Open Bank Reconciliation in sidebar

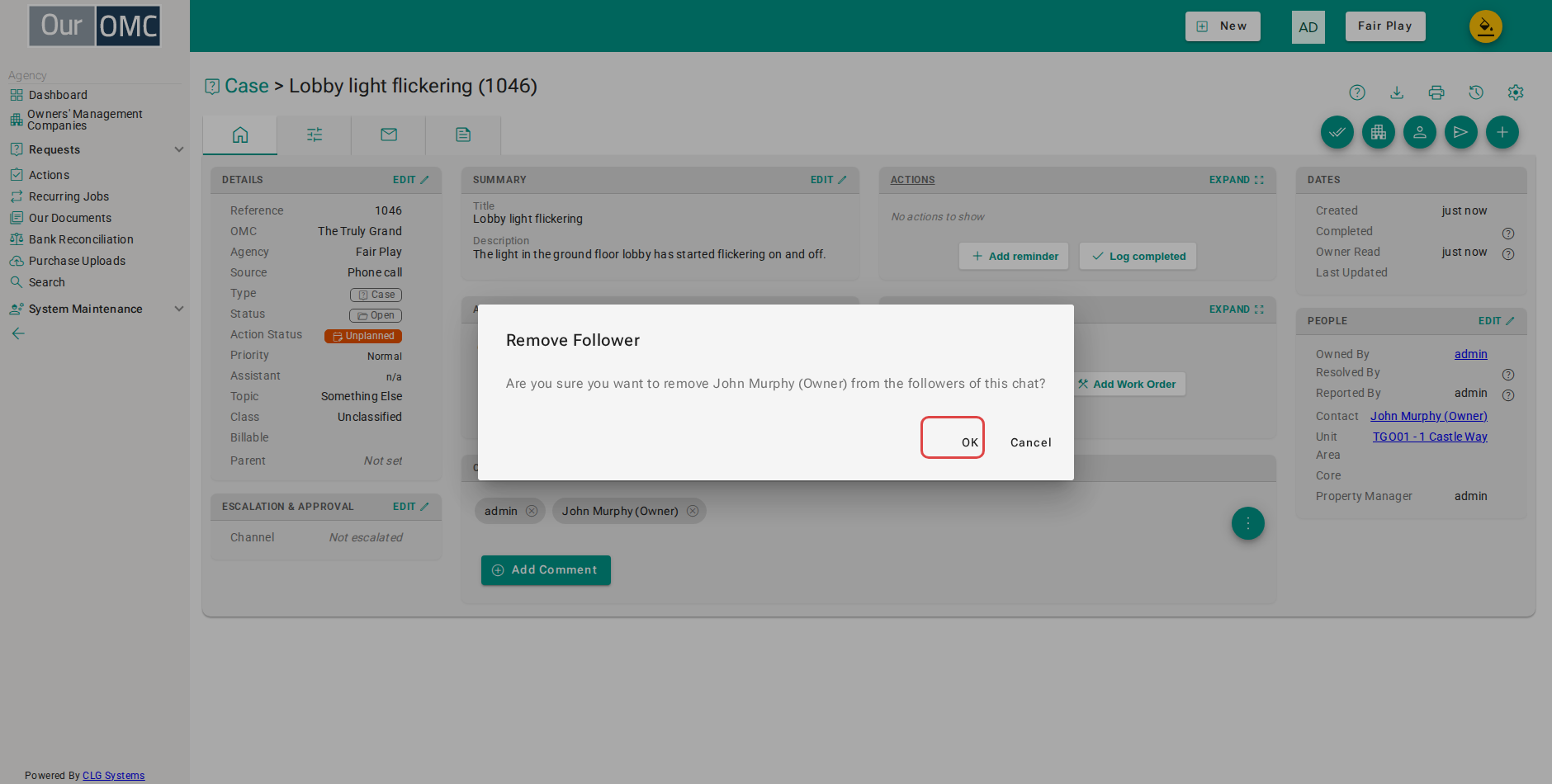[x=81, y=239]
